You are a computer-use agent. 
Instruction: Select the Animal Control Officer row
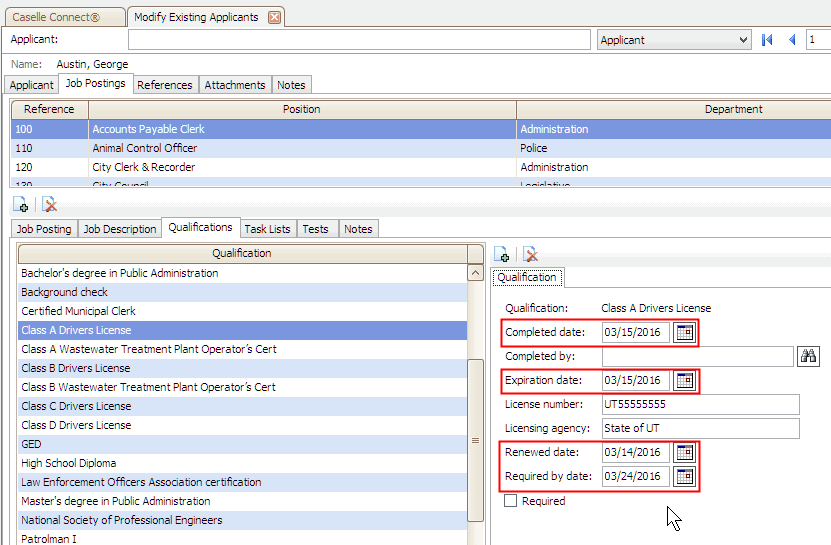pos(144,148)
